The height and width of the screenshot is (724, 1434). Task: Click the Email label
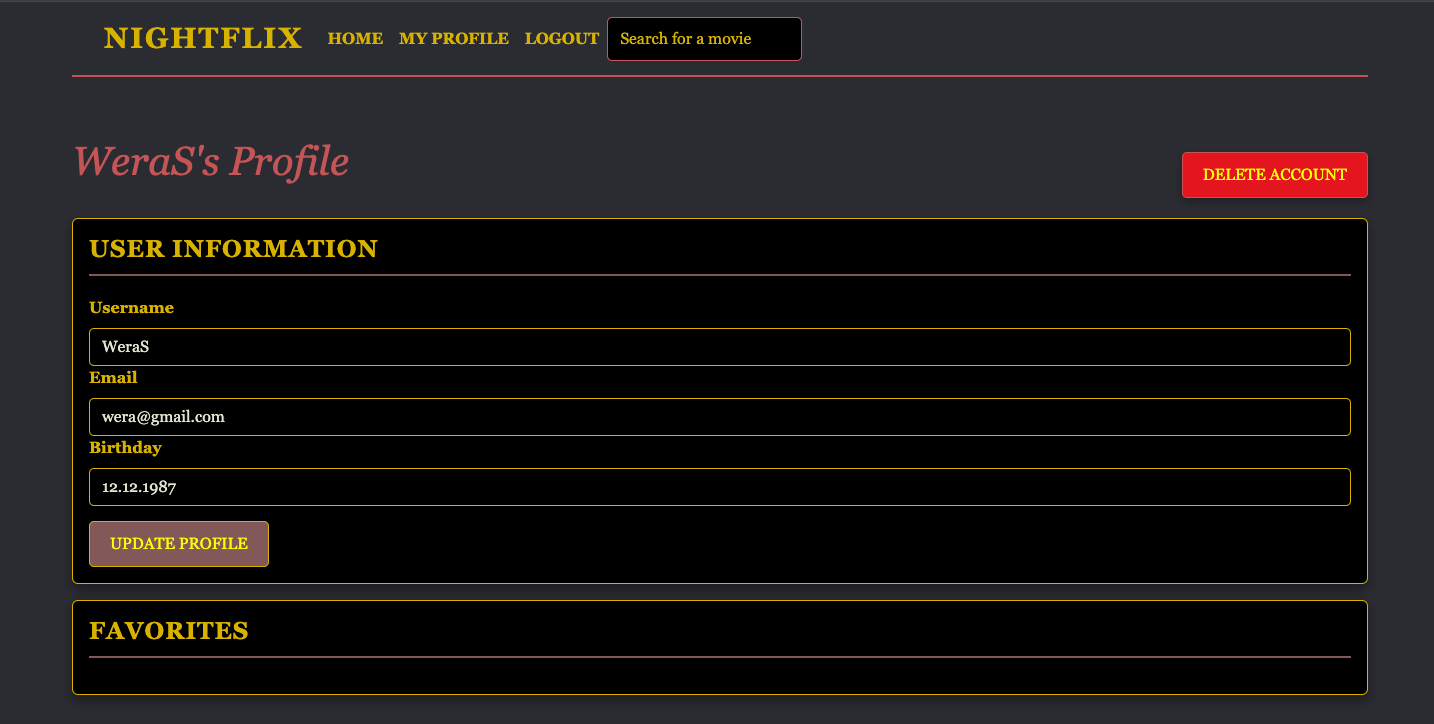point(113,378)
